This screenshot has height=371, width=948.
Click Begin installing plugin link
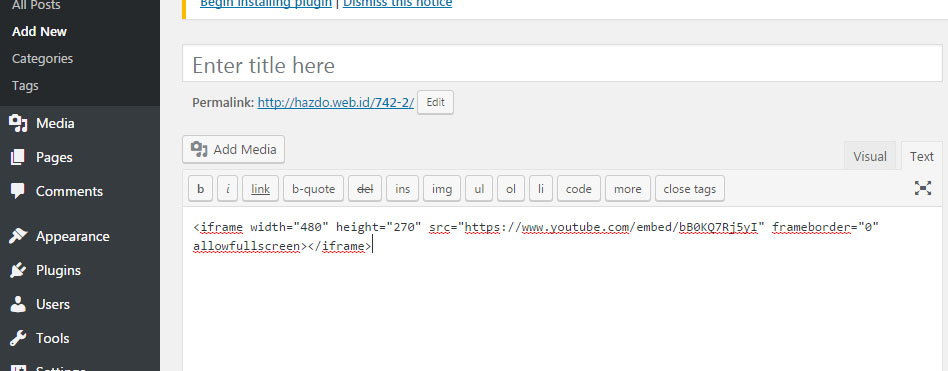266,3
